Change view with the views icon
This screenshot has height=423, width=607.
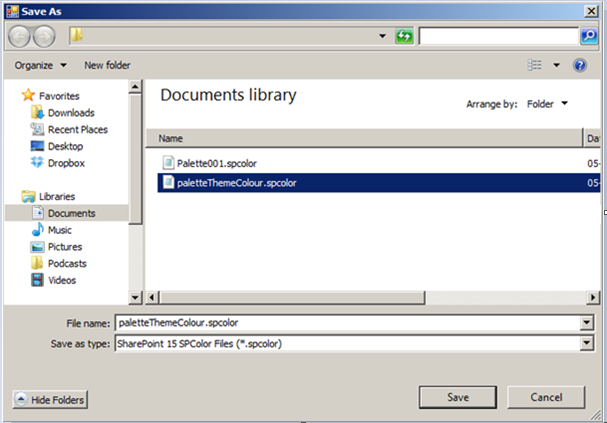click(535, 65)
